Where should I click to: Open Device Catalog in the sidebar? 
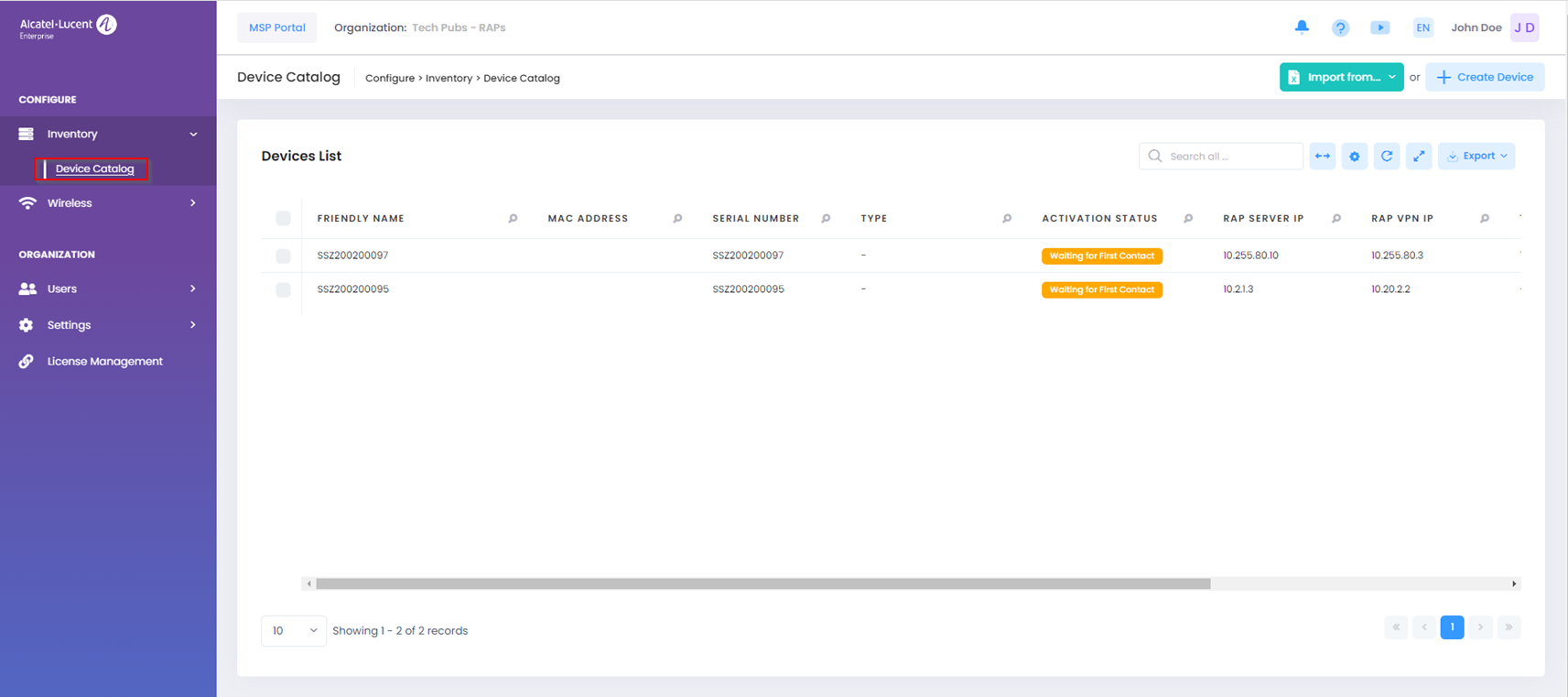94,169
